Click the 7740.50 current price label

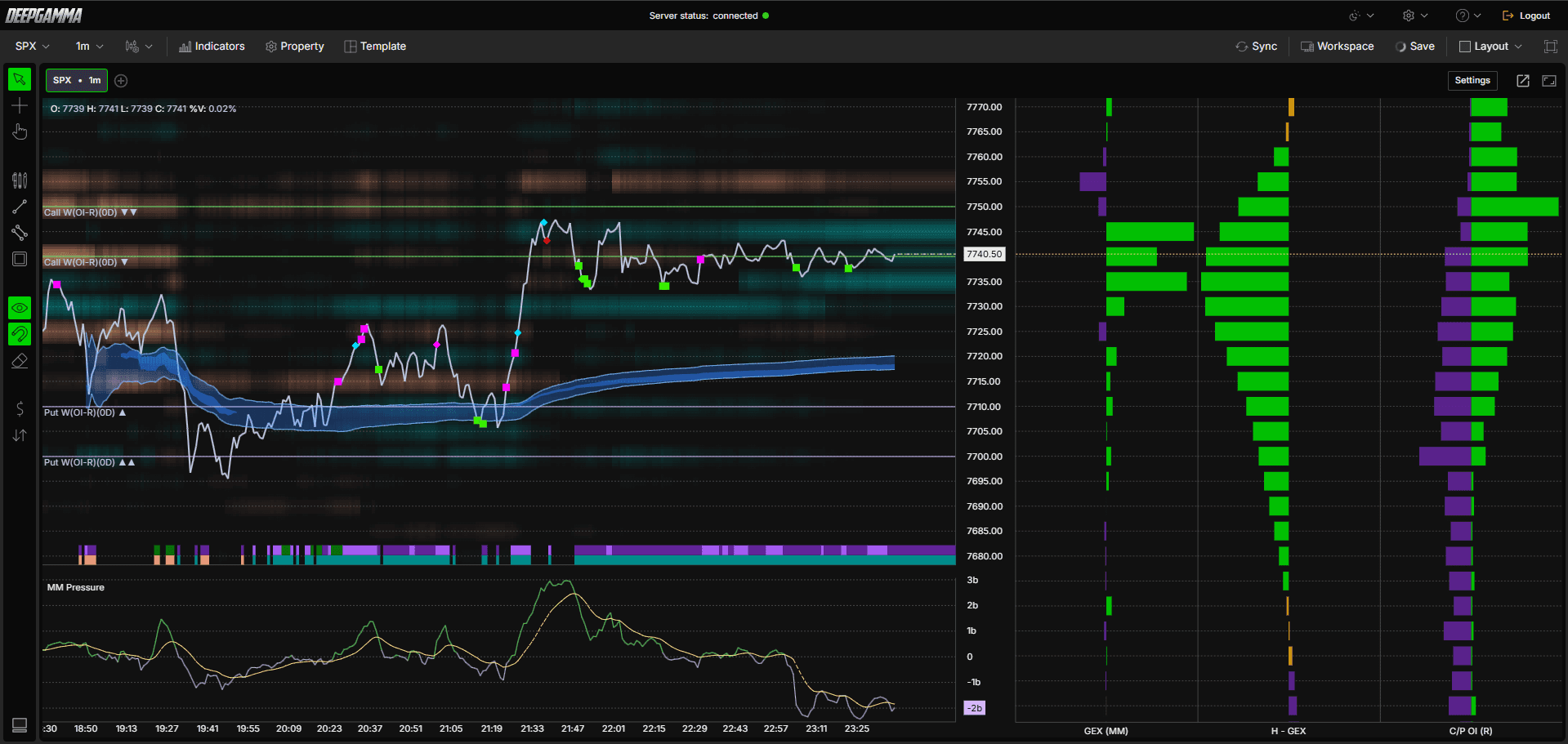pyautogui.click(x=984, y=254)
